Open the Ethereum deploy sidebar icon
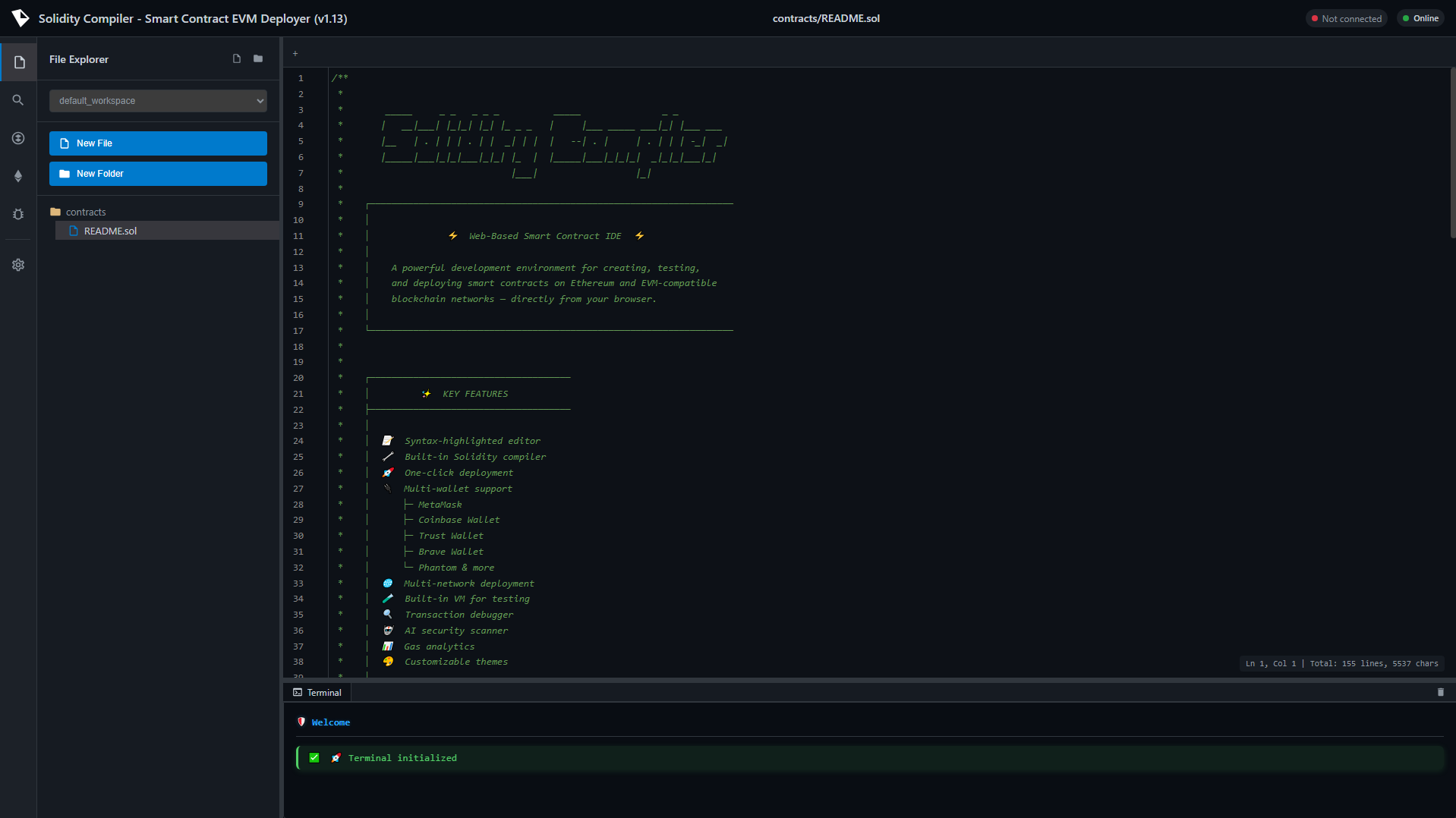Viewport: 1456px width, 818px height. point(18,176)
